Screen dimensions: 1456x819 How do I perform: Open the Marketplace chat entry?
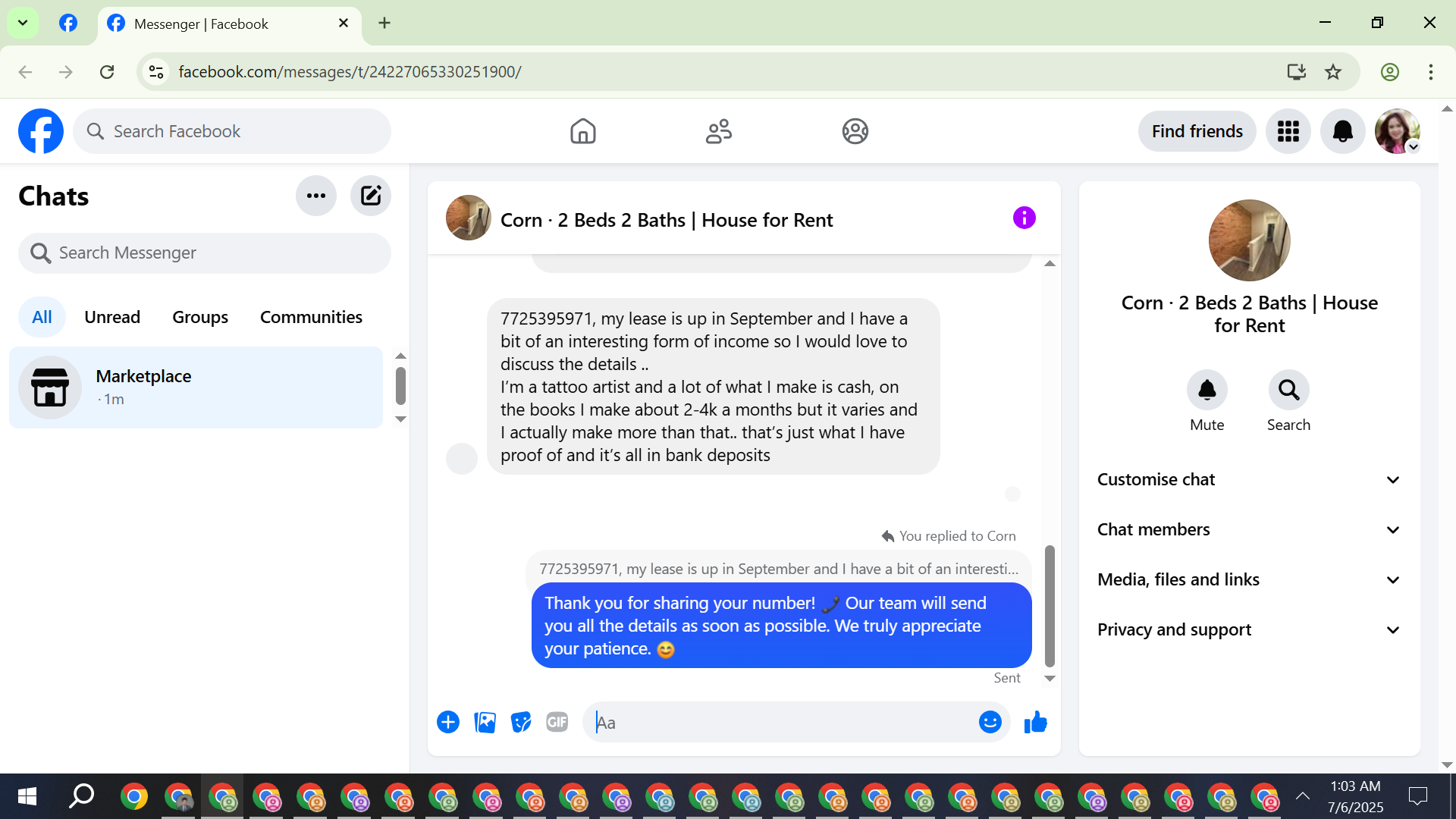click(196, 388)
